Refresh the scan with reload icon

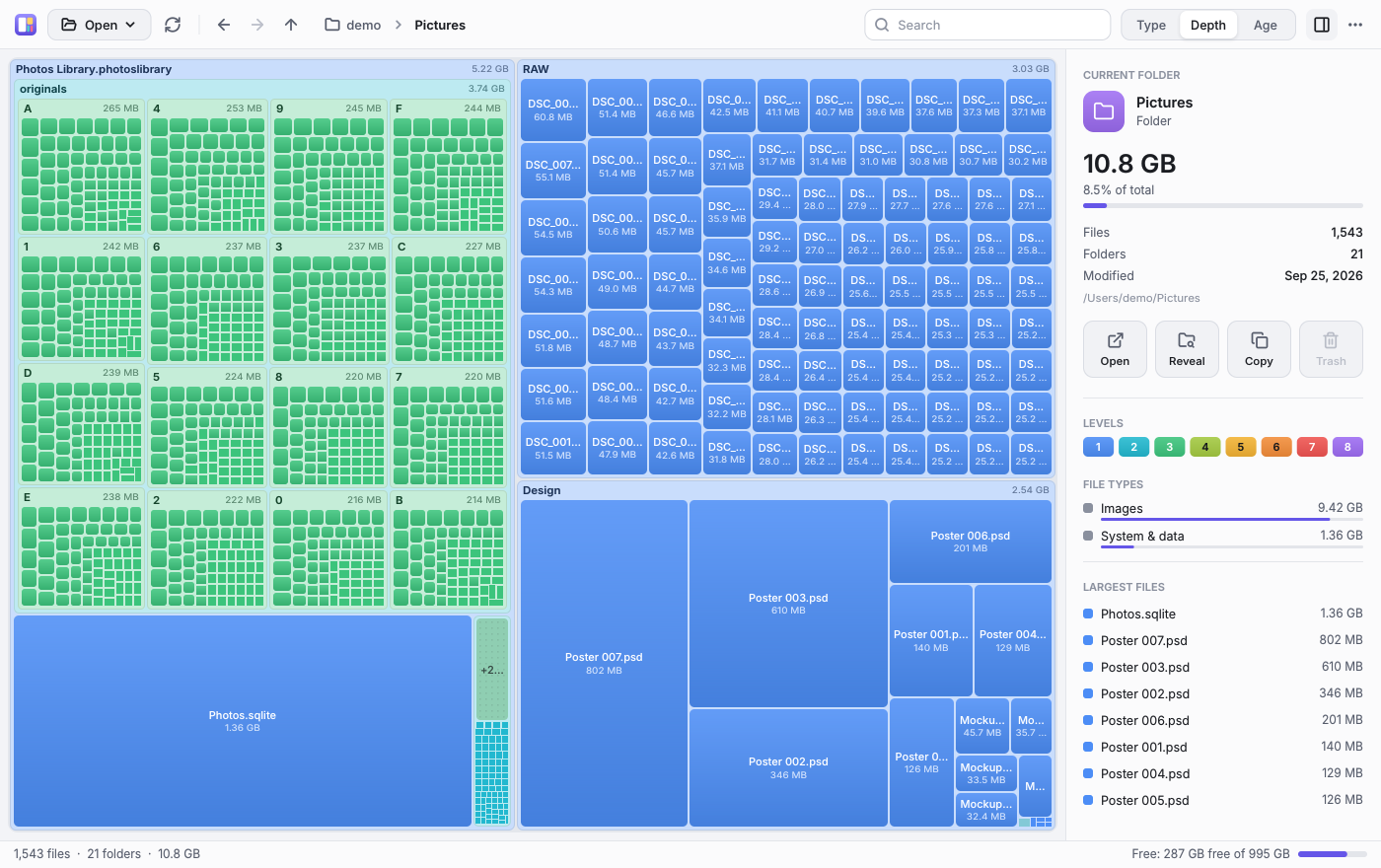173,25
